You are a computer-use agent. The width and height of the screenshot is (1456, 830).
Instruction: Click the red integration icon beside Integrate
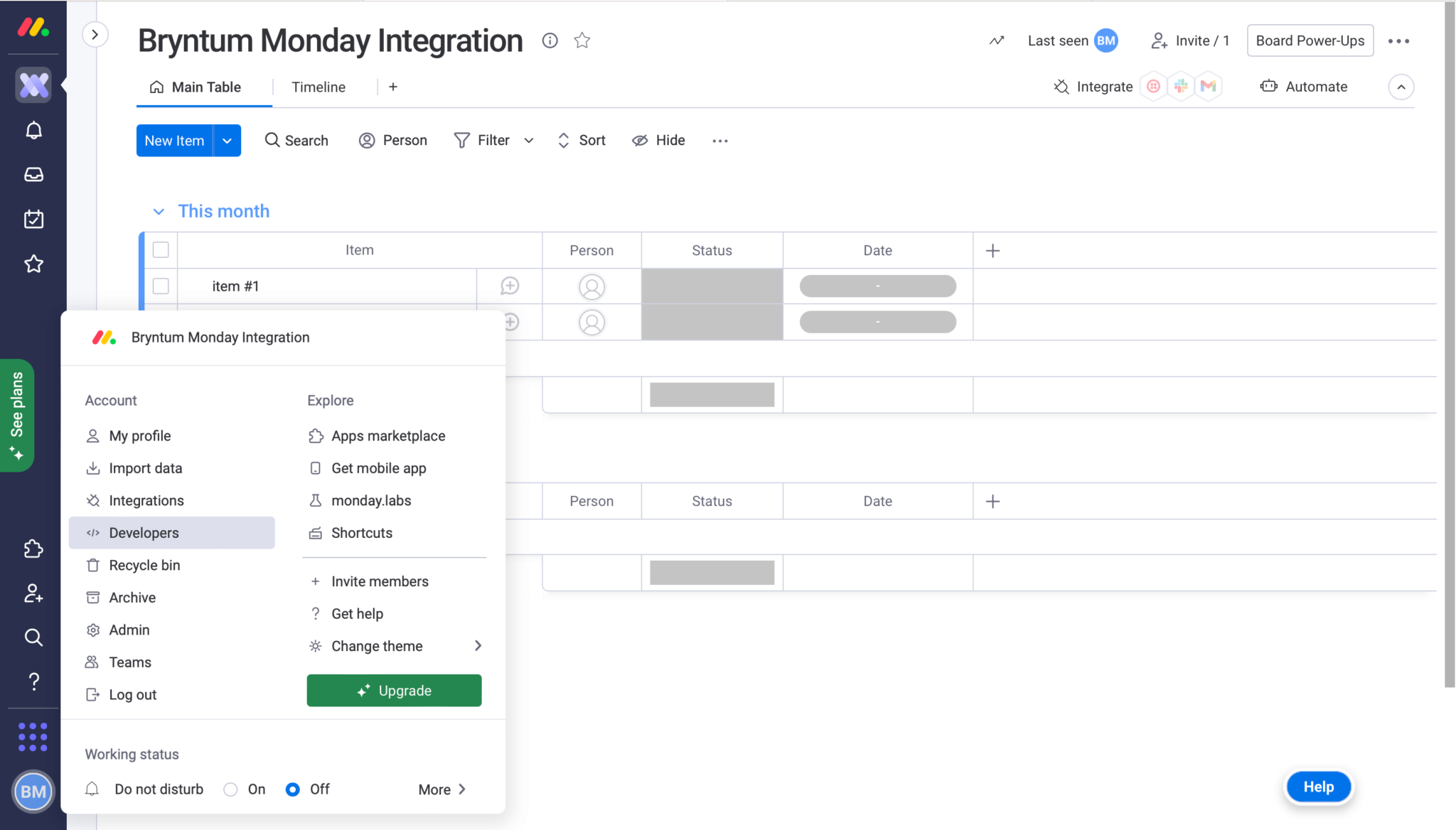pyautogui.click(x=1153, y=87)
